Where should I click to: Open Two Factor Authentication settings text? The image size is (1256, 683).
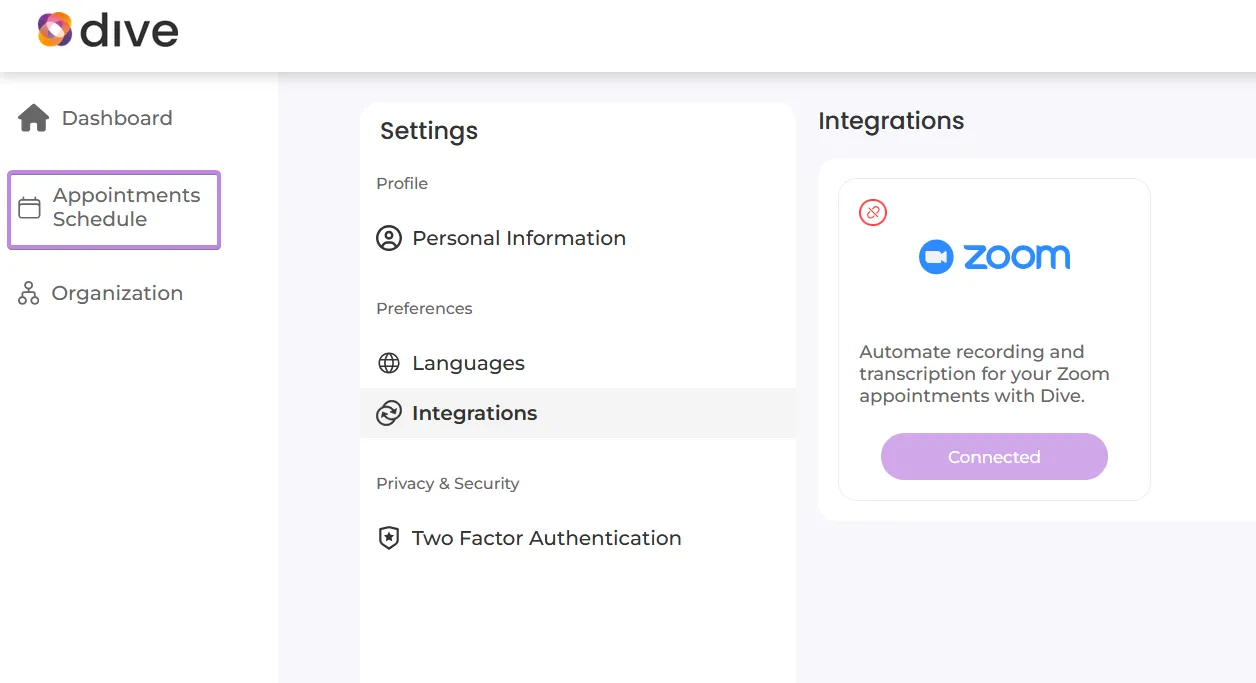pyautogui.click(x=546, y=538)
